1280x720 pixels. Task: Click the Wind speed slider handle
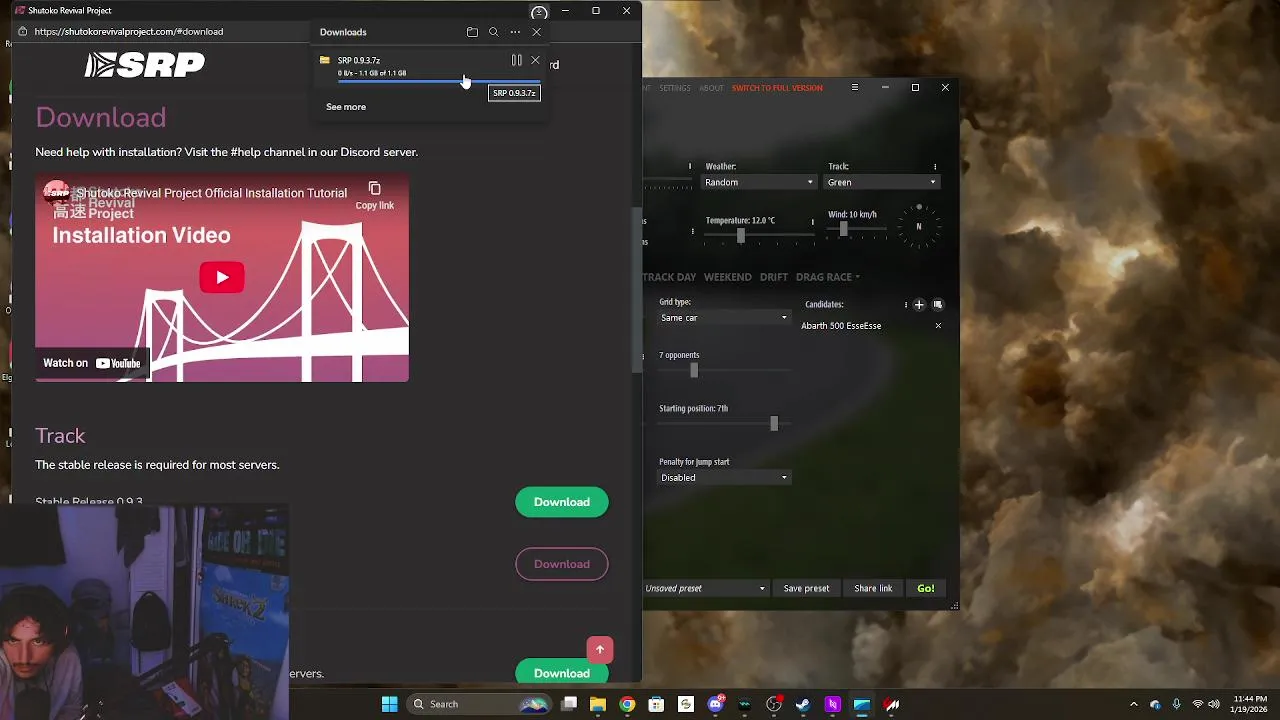tap(844, 229)
